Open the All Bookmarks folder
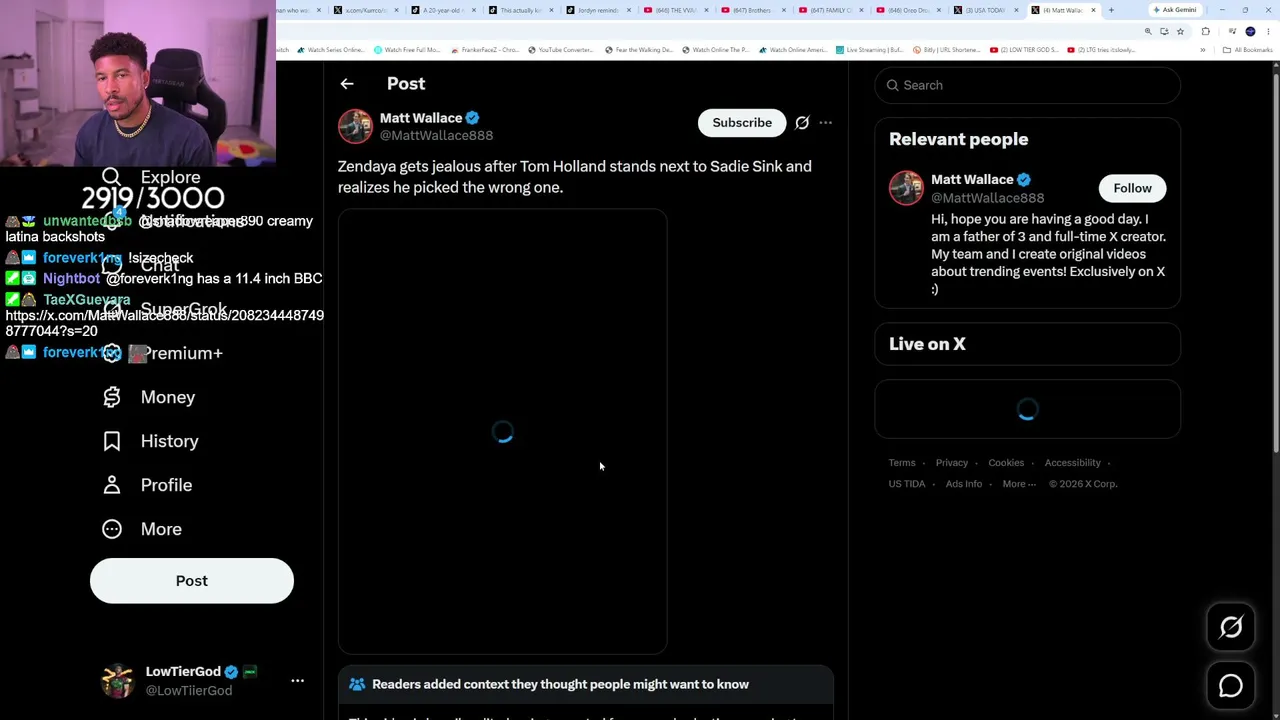1280x720 pixels. (x=1246, y=50)
